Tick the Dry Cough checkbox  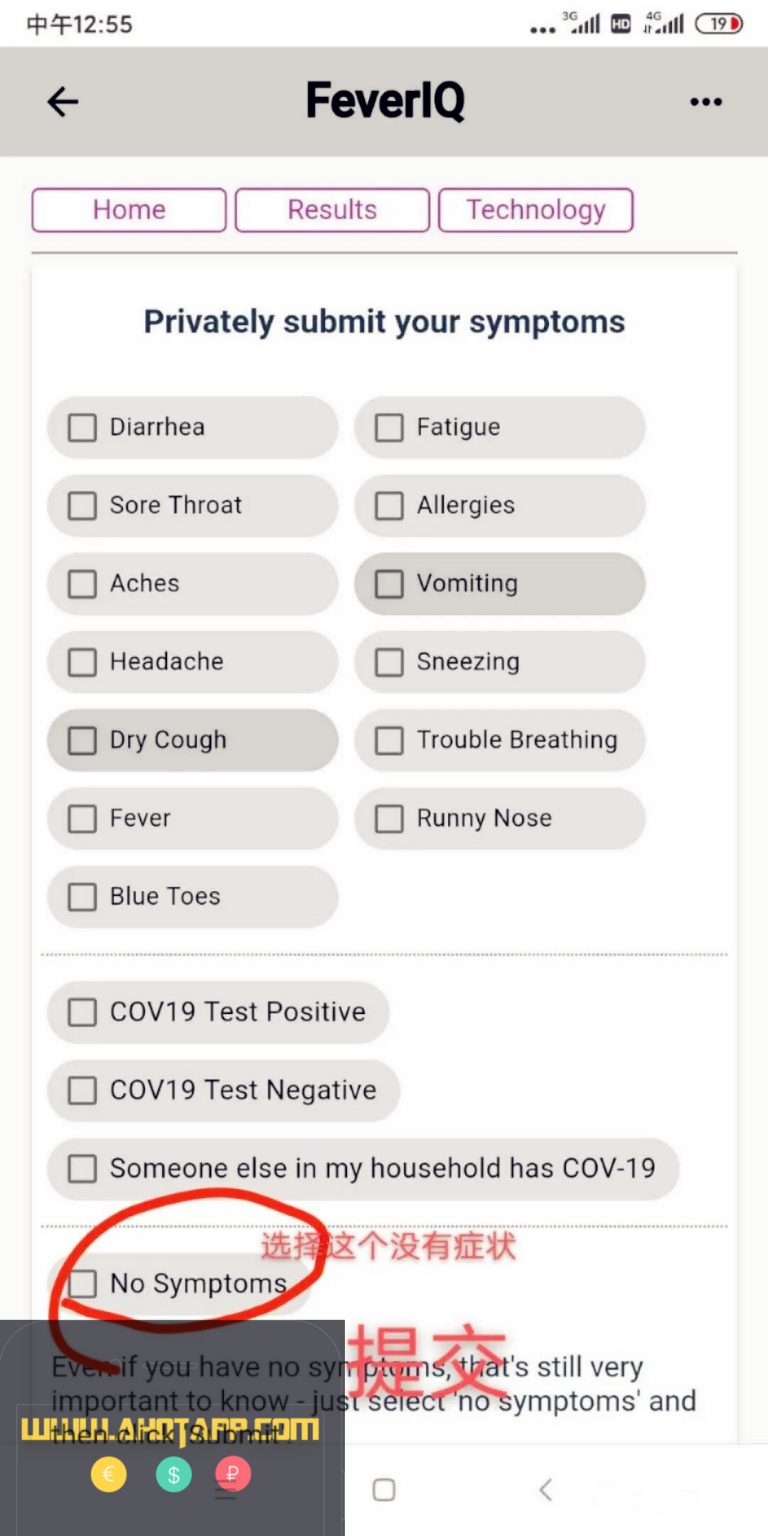(82, 741)
